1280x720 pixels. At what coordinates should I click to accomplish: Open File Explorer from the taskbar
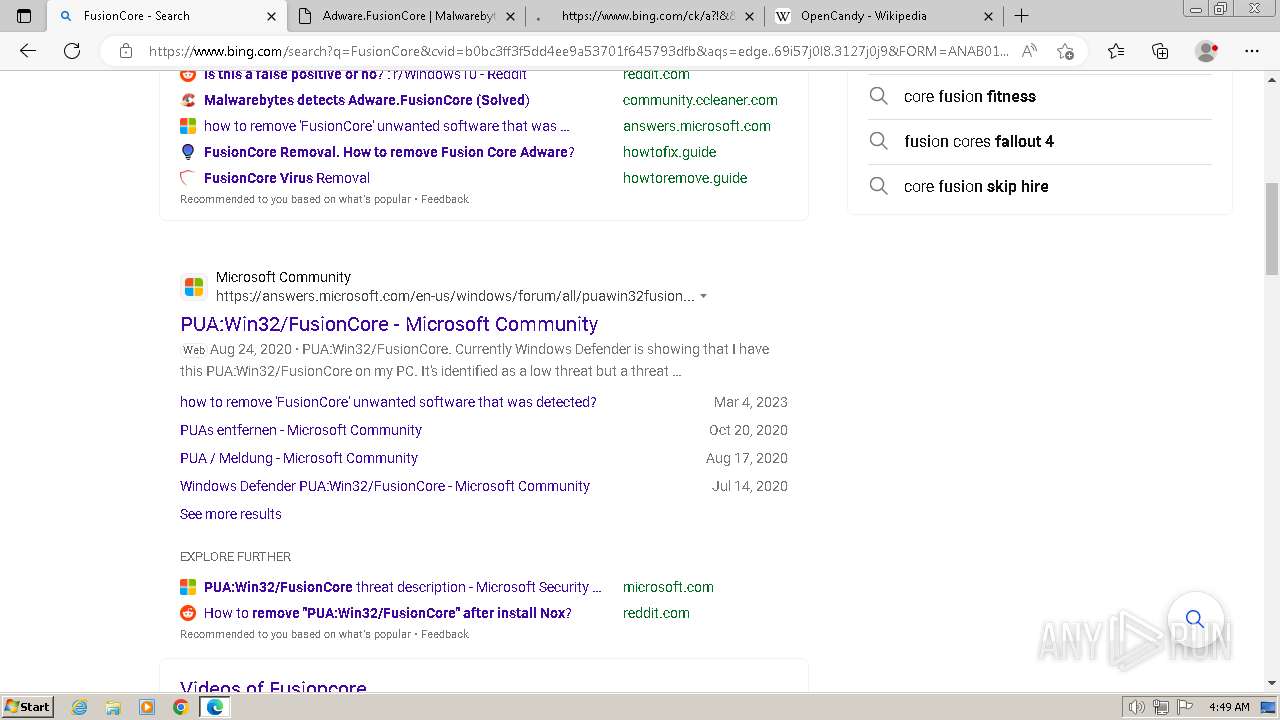pos(113,707)
